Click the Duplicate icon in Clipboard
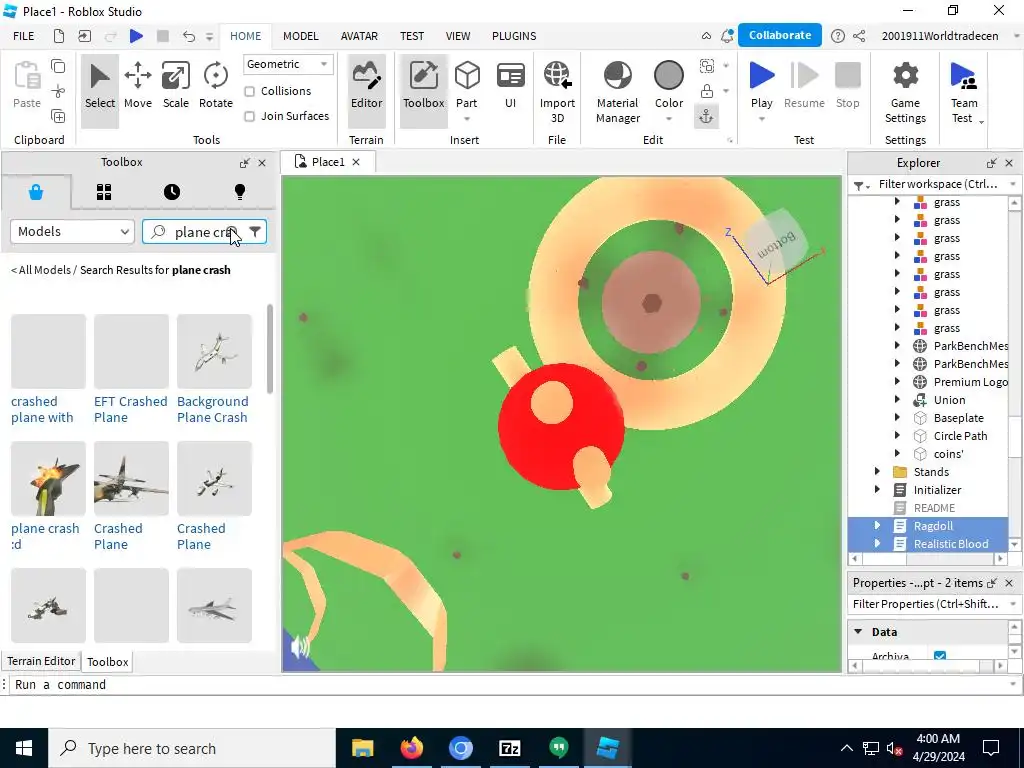Viewport: 1024px width, 768px height. click(58, 116)
